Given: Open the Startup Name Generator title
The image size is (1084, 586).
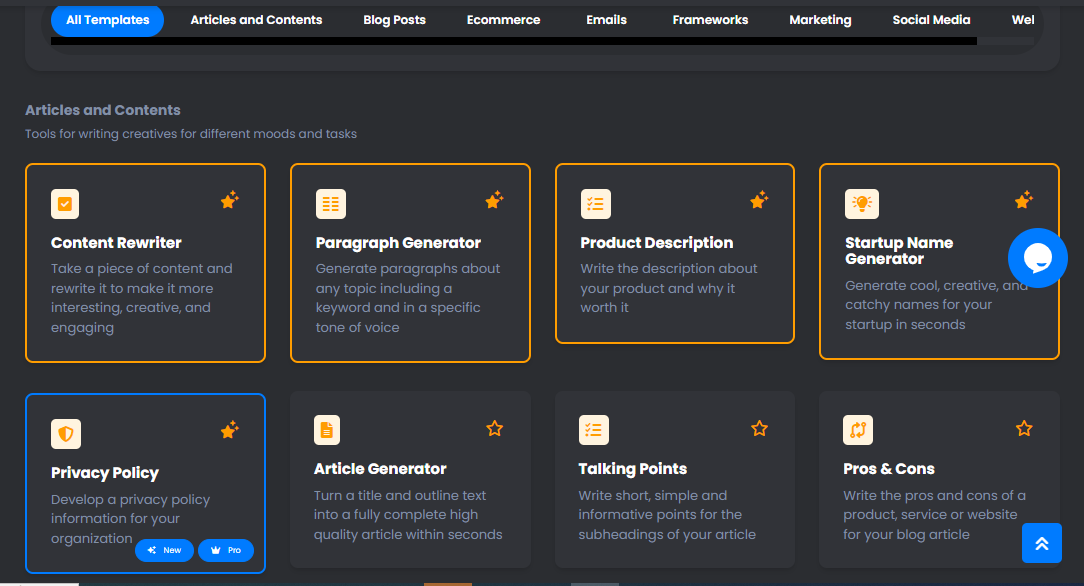Looking at the screenshot, I should [x=899, y=251].
